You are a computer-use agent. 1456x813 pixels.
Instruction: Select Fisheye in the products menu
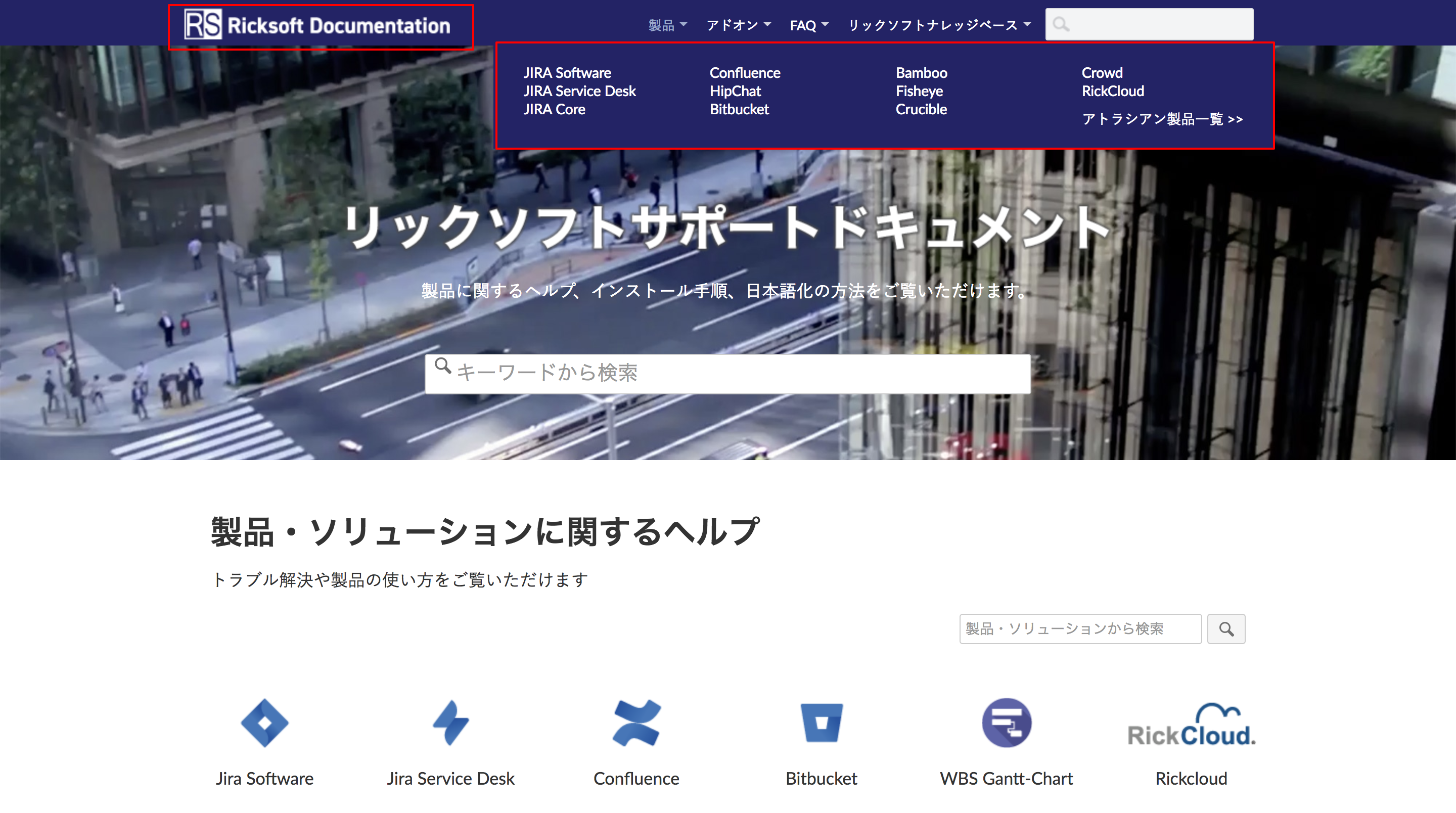pos(919,91)
